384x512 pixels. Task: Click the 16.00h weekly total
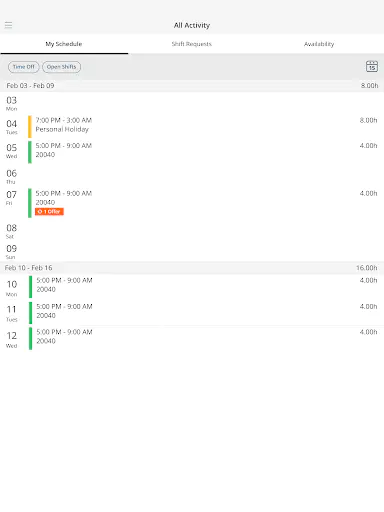tap(367, 268)
